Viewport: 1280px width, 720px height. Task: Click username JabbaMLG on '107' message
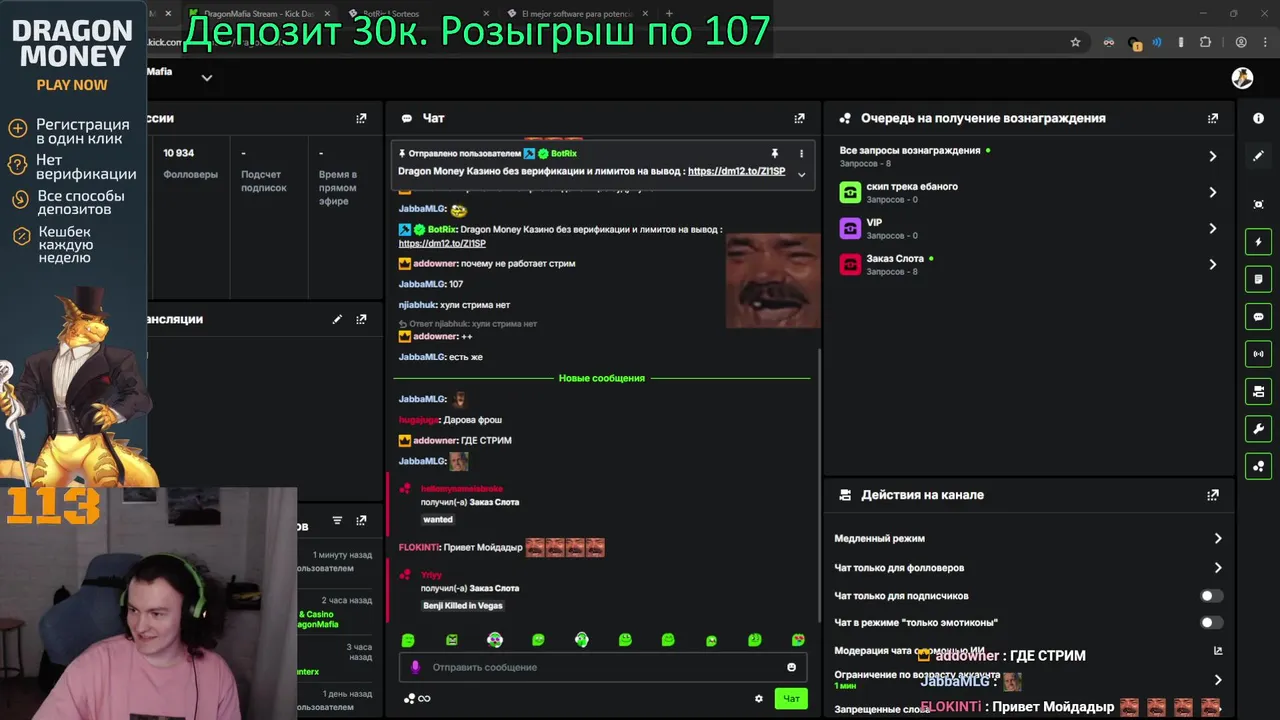[422, 284]
